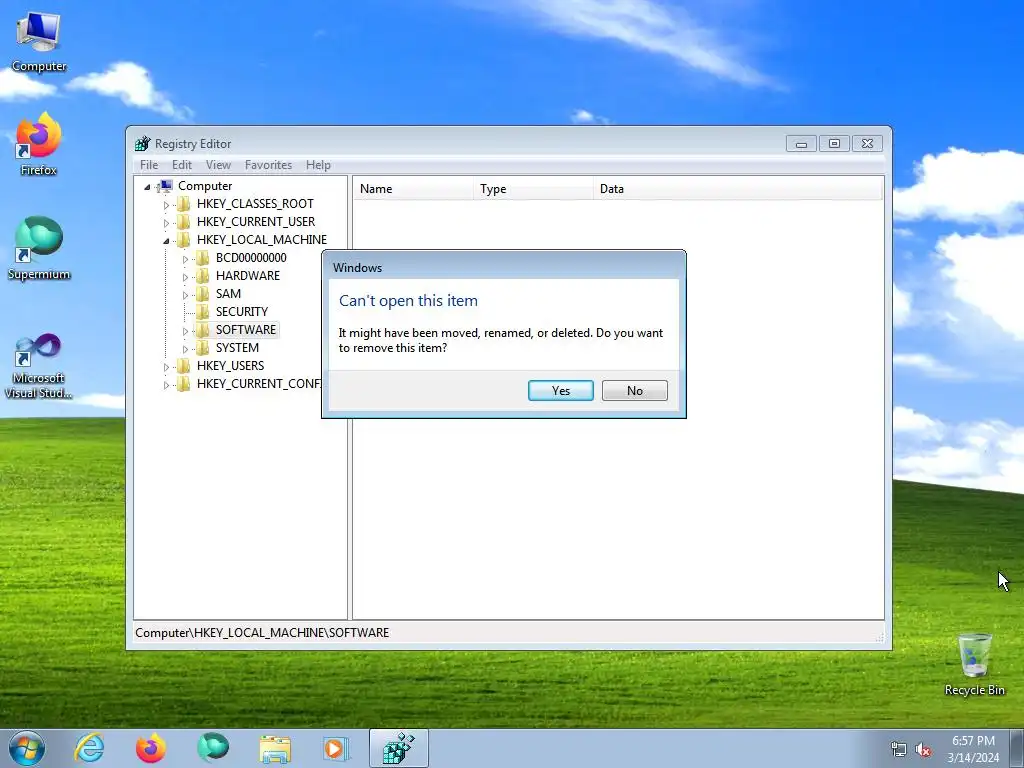Image resolution: width=1024 pixels, height=768 pixels.
Task: Click the HKEY_CLASSES_ROOT folder icon
Action: pos(184,204)
